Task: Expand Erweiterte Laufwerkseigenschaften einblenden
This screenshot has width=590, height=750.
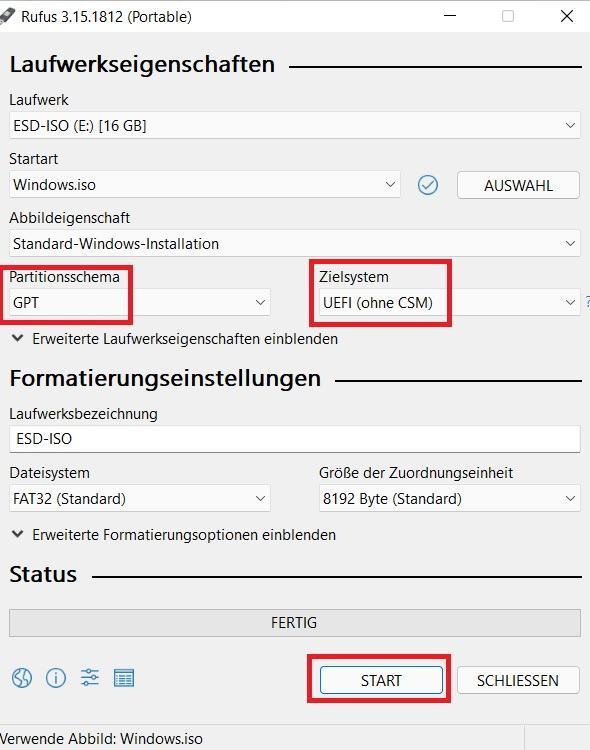Action: click(175, 339)
